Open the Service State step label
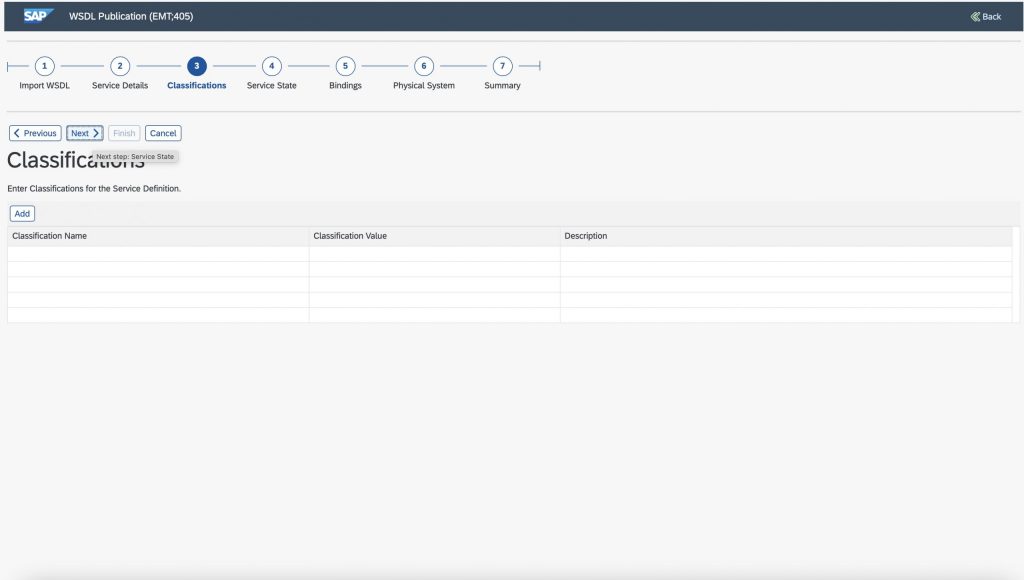The width and height of the screenshot is (1024, 580). pos(272,86)
